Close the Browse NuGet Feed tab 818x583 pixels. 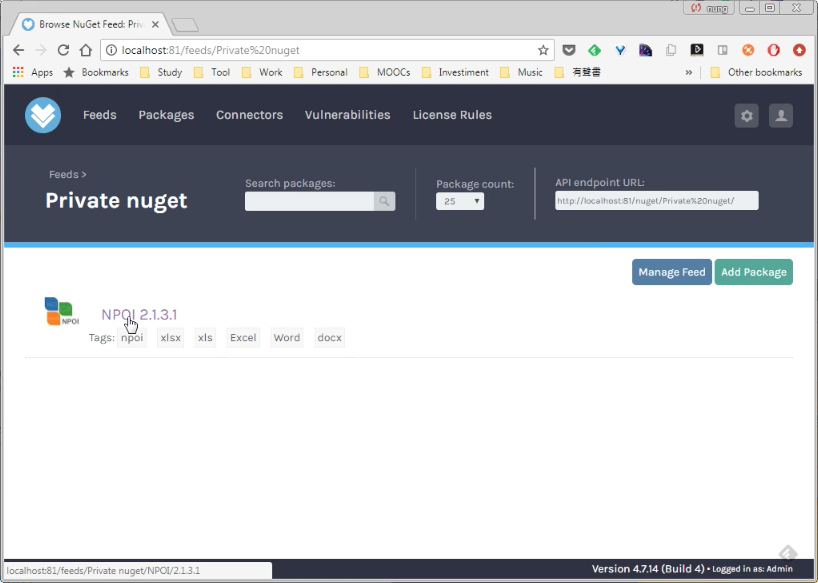click(155, 25)
